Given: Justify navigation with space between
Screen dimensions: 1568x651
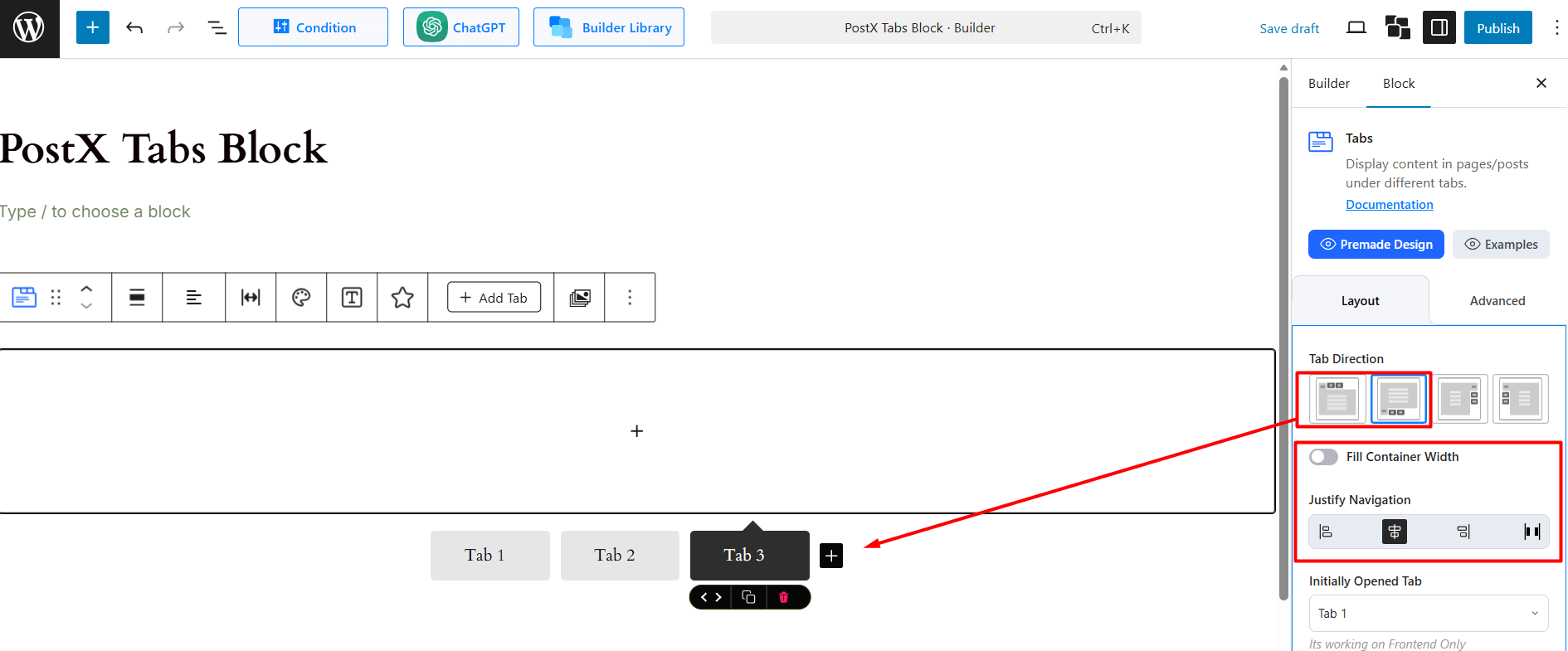Looking at the screenshot, I should 1531,532.
